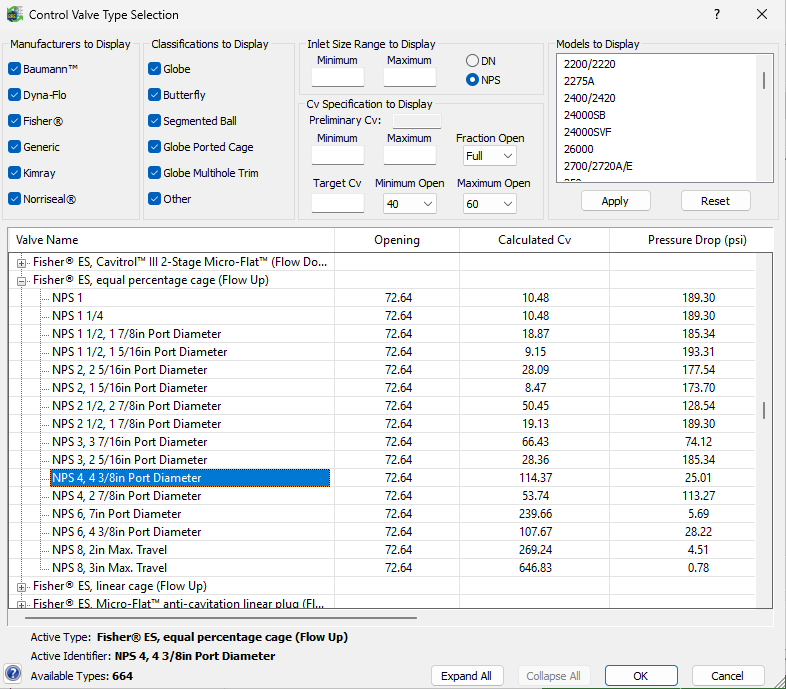Image resolution: width=786 pixels, height=689 pixels.
Task: Click the blue help icon at bottom left
Action: 13,673
